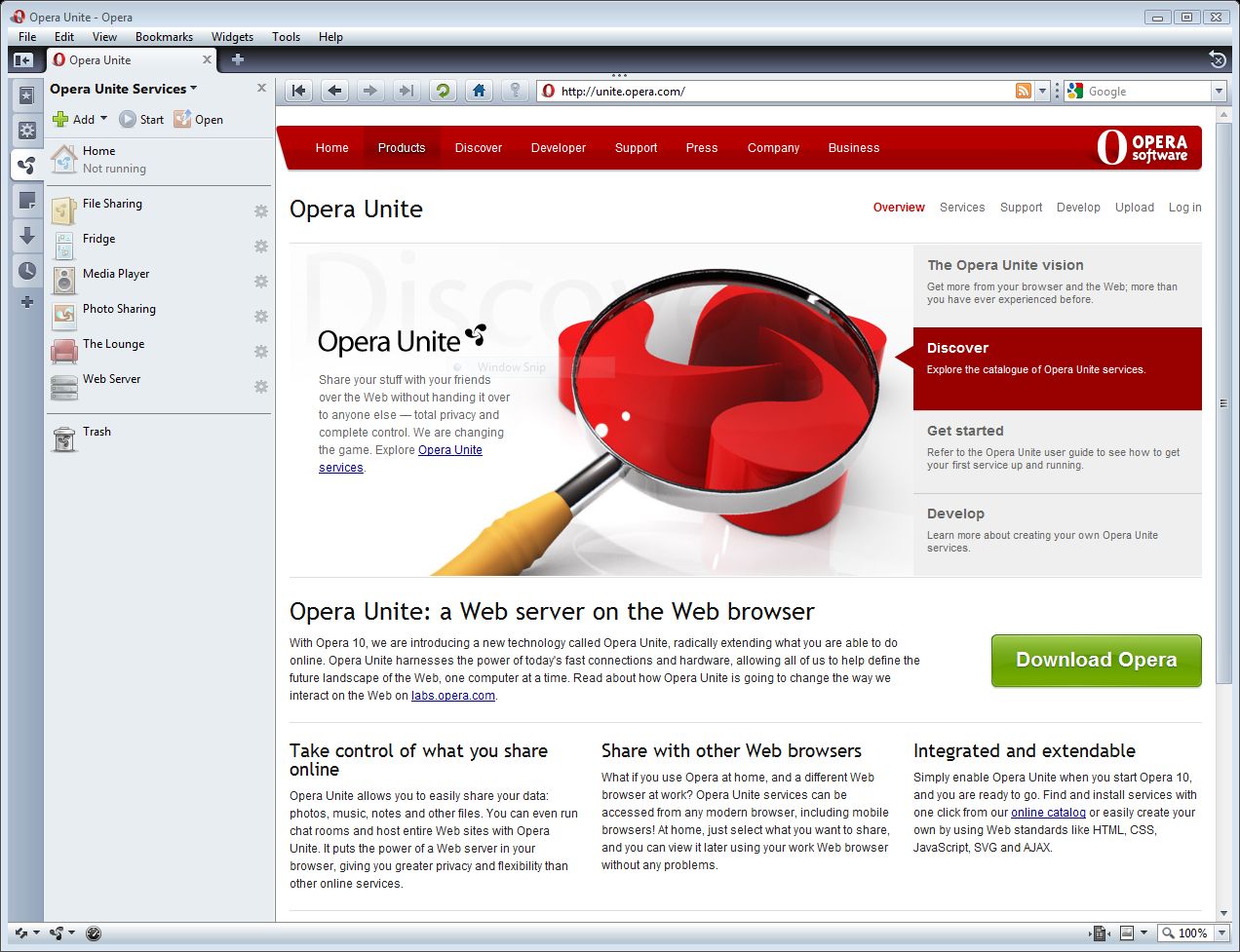Open the Notes panel icon
Screen dimensions: 1240x952
click(x=27, y=201)
